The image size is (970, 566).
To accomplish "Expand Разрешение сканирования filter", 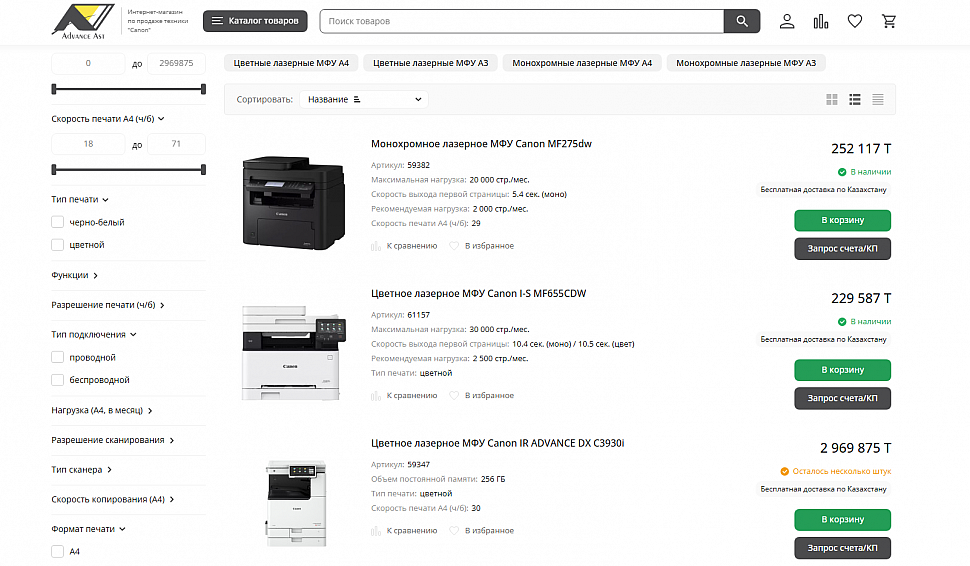I will 113,440.
